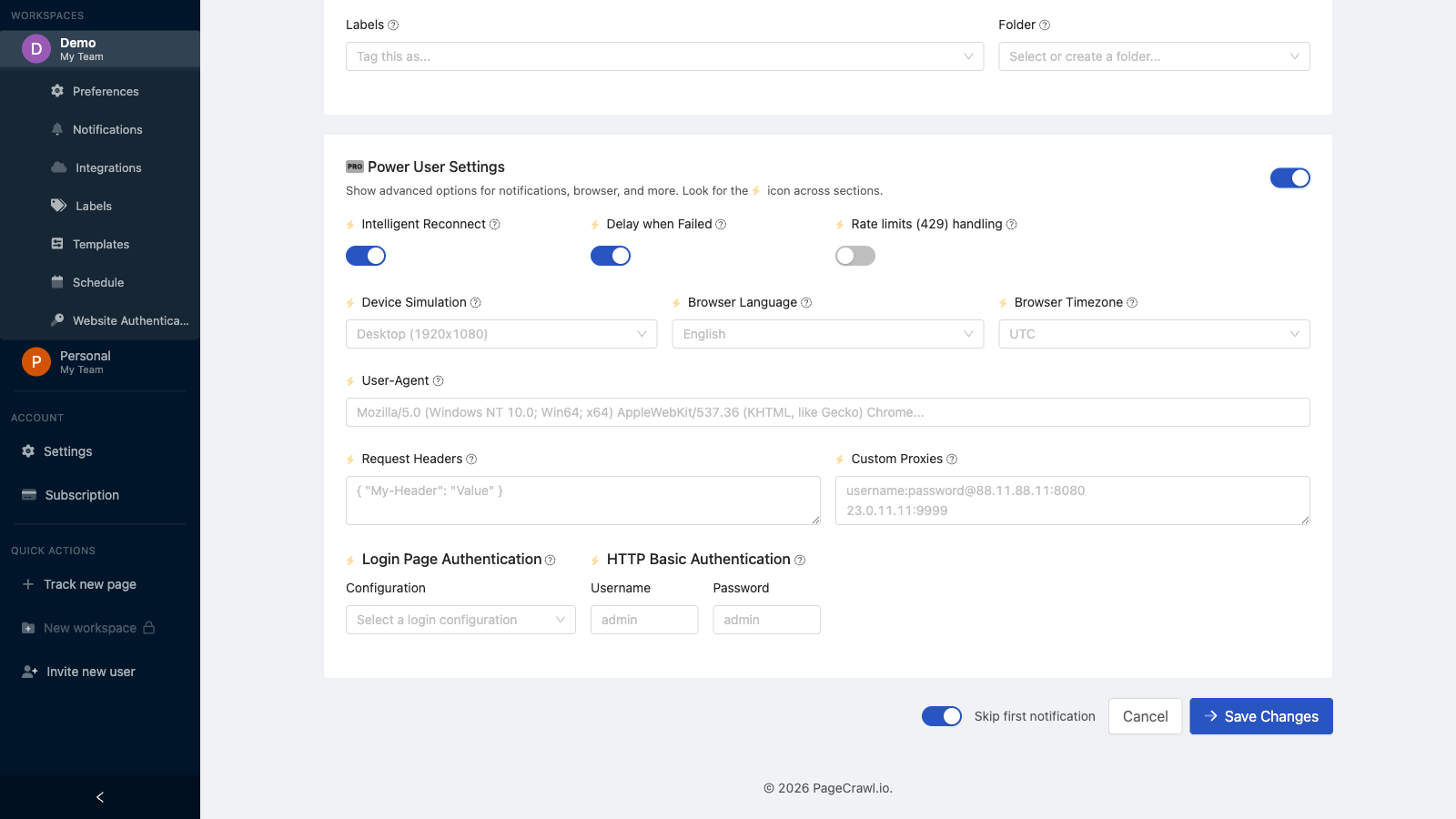The height and width of the screenshot is (819, 1456).
Task: Open the Templates section
Action: click(x=100, y=244)
